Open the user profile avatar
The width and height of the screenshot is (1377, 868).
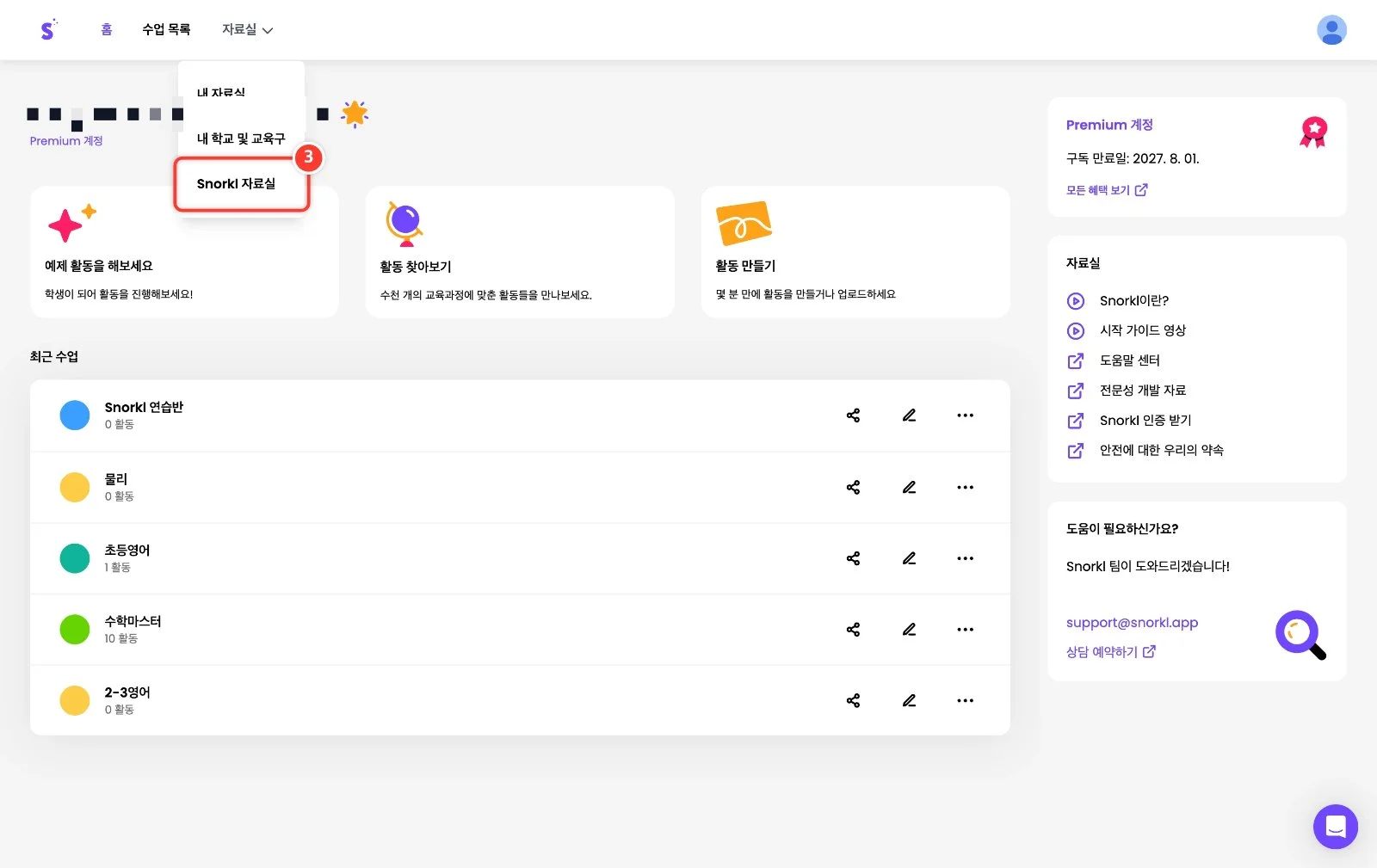coord(1331,30)
